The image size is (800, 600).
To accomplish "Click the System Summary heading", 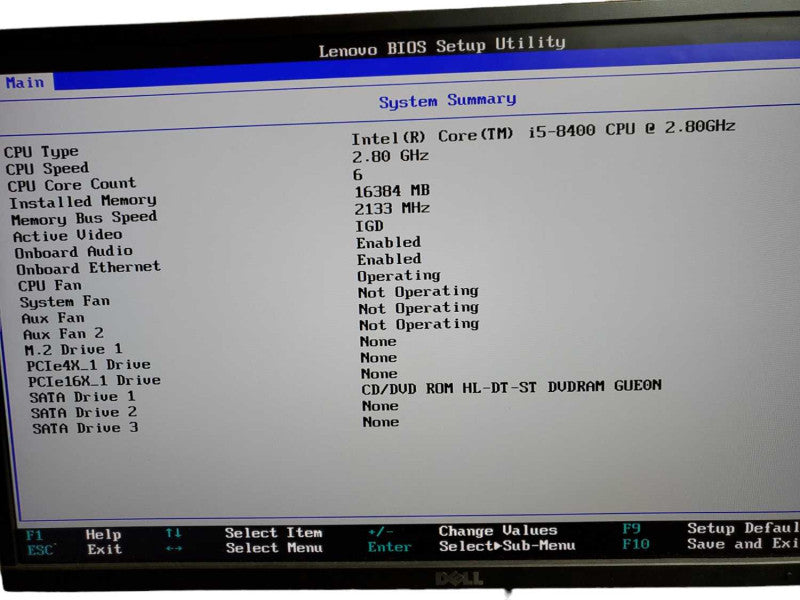I will (x=447, y=101).
